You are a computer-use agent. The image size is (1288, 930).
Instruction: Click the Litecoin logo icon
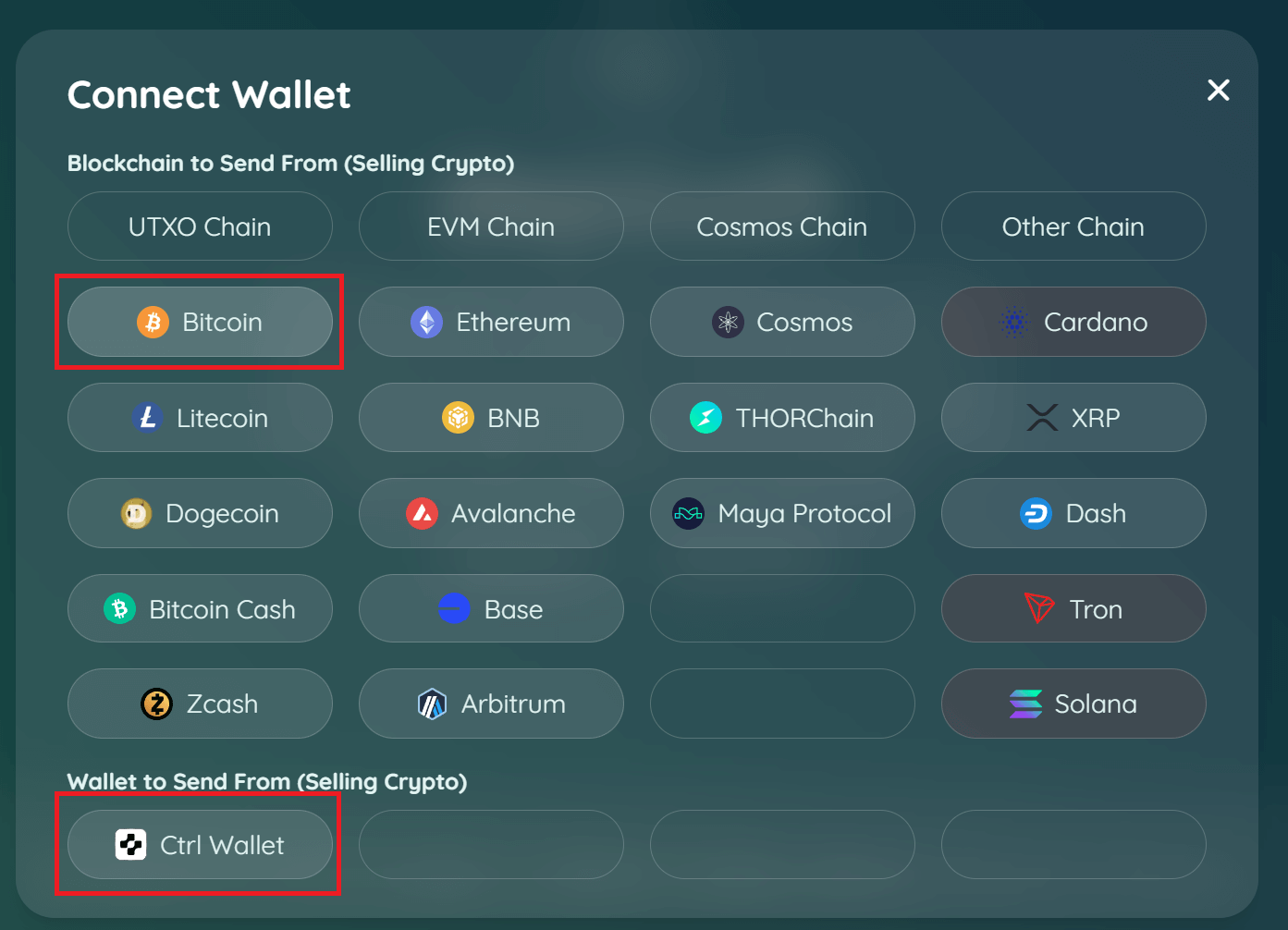tap(147, 418)
